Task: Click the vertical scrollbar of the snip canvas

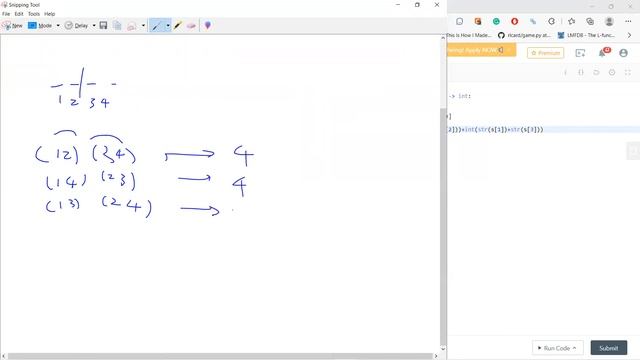Action: click(x=443, y=227)
